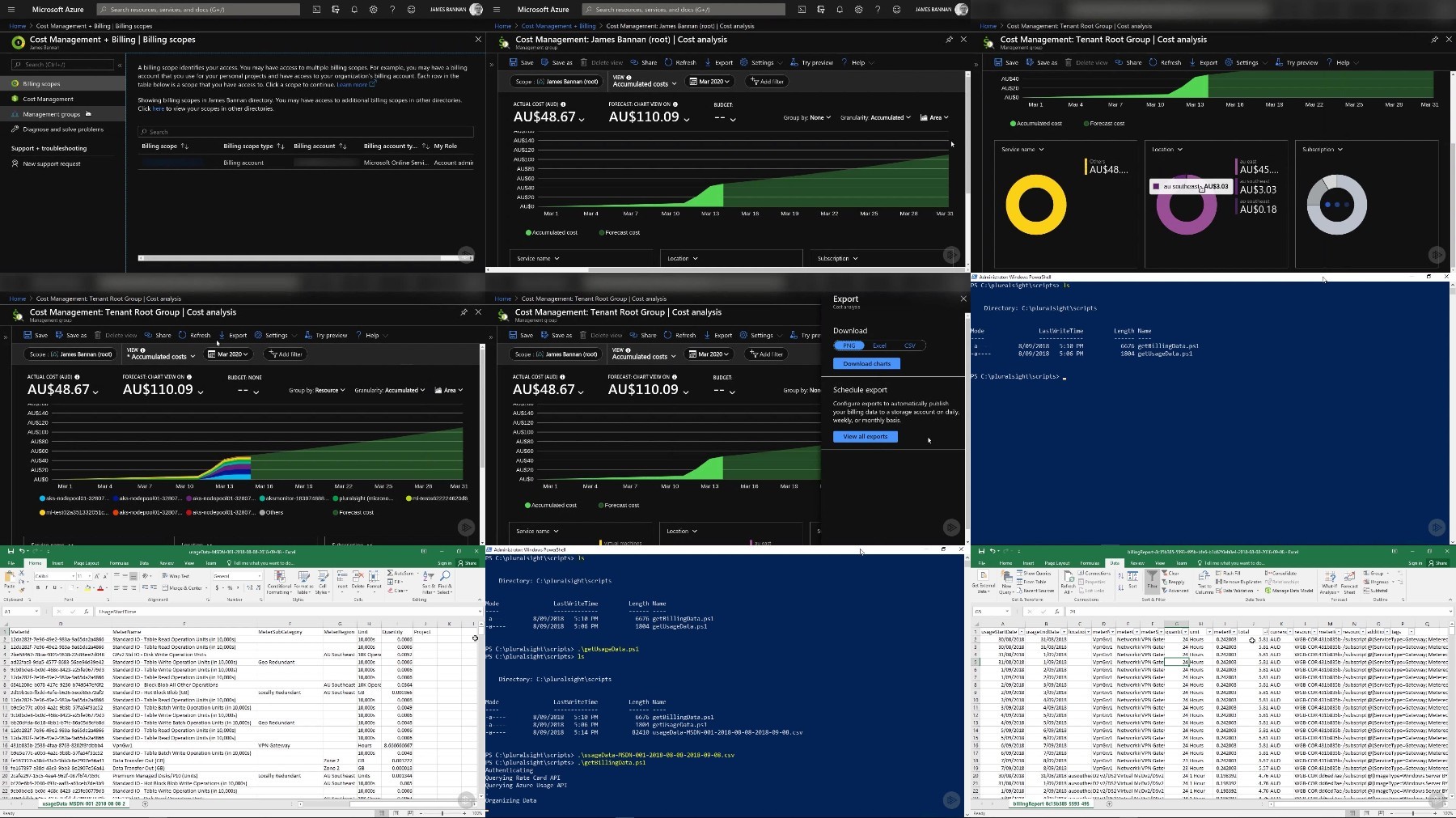Click Save as in James Bannan (root) Cost analysis toolbar
This screenshot has height=818, width=1456.
pyautogui.click(x=557, y=62)
